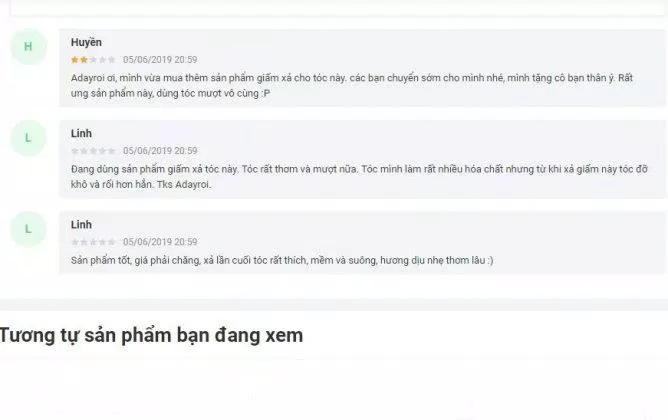This screenshot has width=668, height=420.
Task: Click star rating in first Linh review
Action: click(93, 151)
